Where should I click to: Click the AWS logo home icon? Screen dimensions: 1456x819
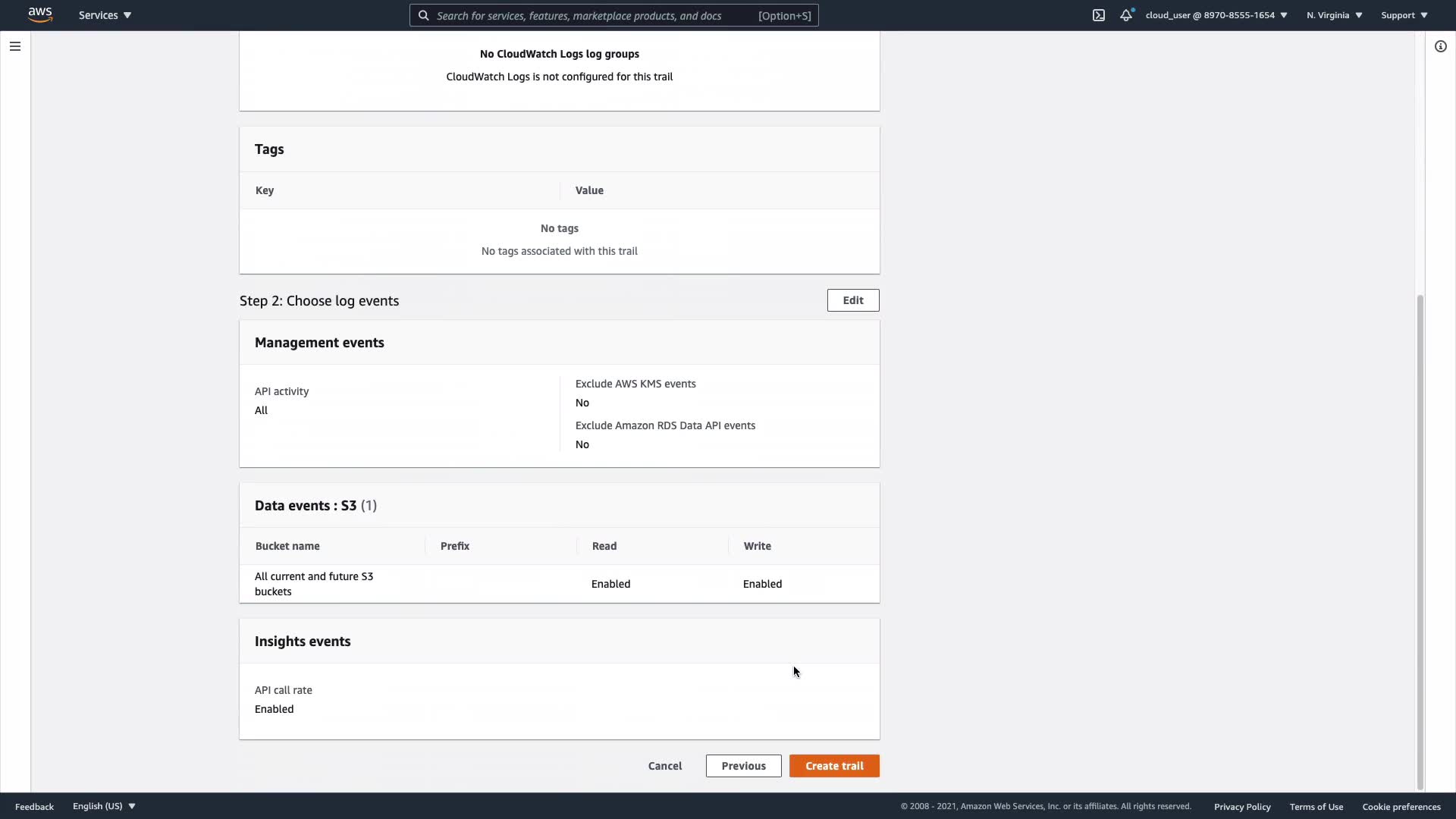[x=40, y=14]
